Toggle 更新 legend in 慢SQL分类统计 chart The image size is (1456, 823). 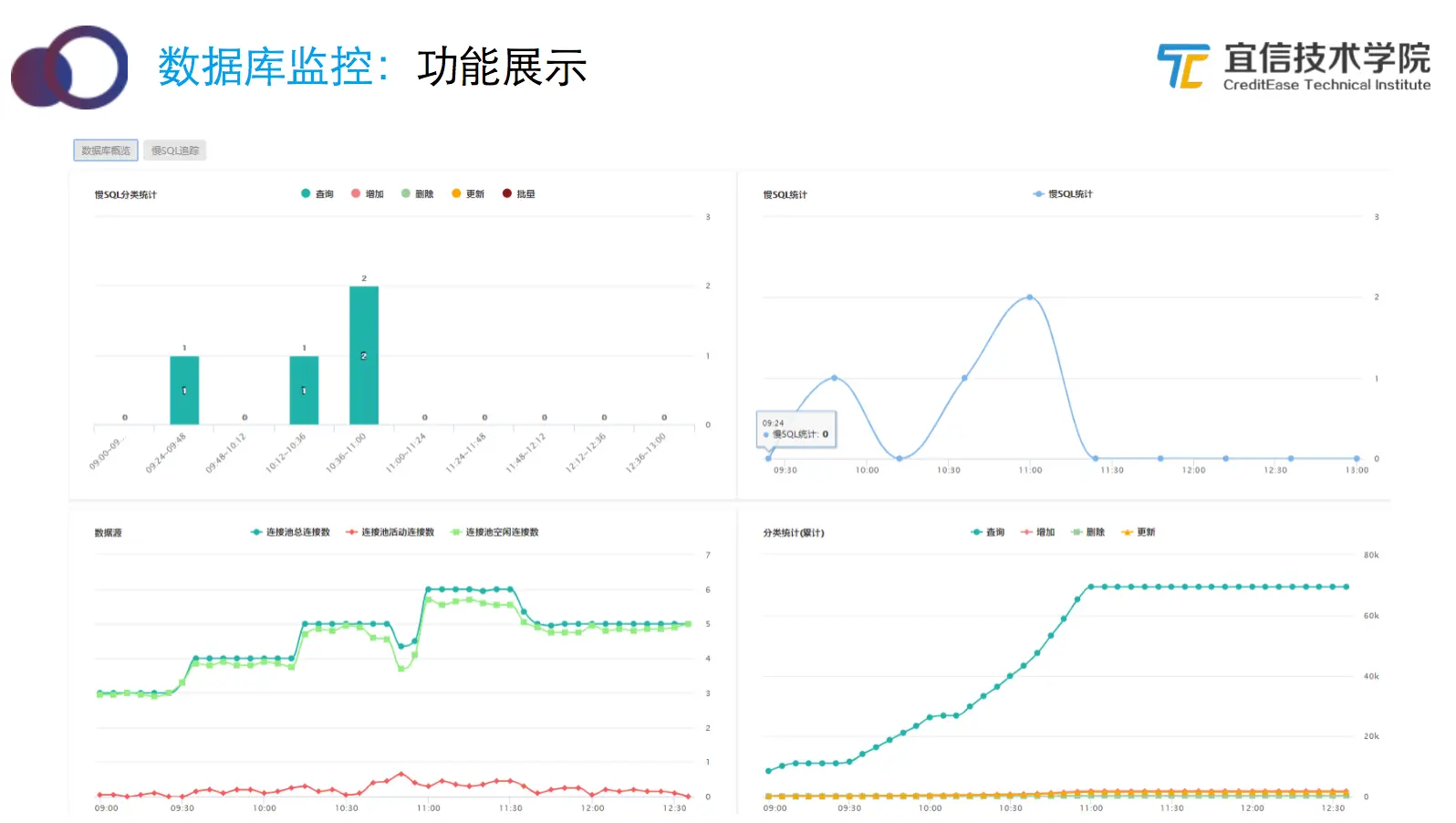tap(468, 193)
